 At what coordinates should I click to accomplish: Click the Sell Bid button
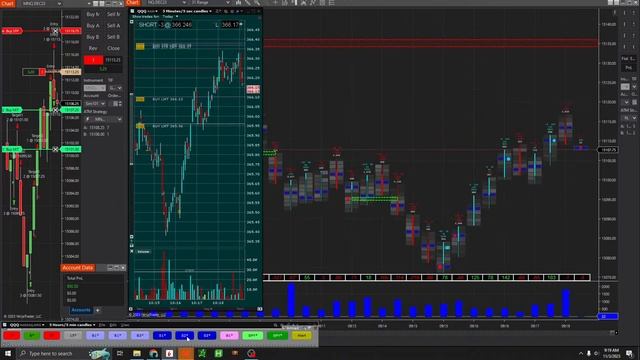[x=113, y=37]
